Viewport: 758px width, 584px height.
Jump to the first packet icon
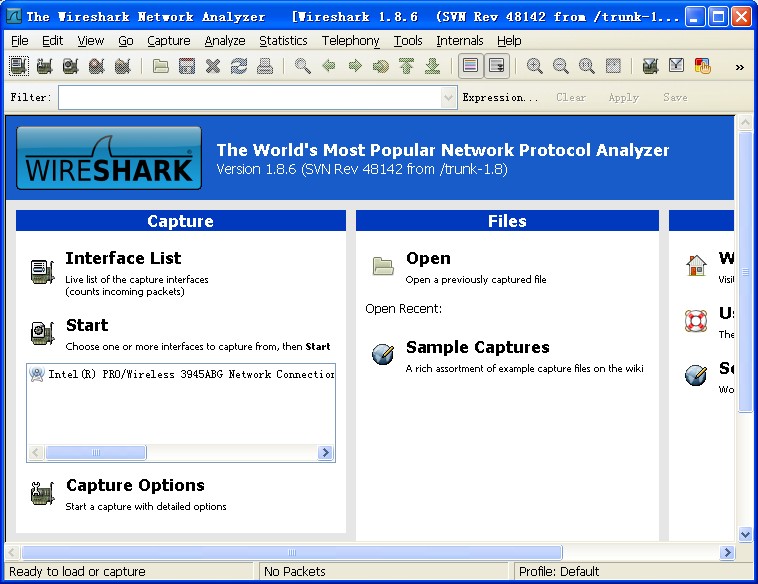pos(407,65)
